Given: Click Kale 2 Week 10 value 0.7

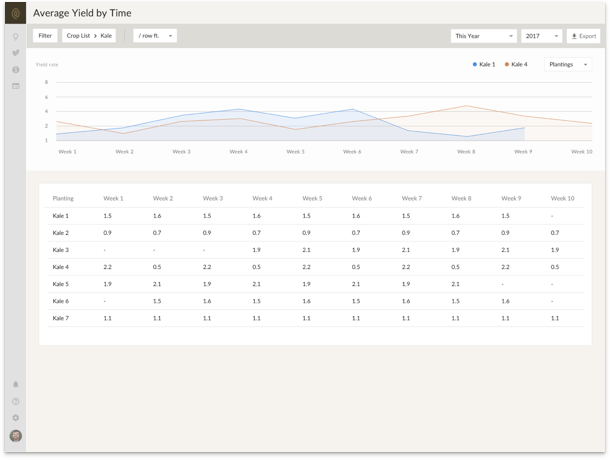Looking at the screenshot, I should [555, 233].
